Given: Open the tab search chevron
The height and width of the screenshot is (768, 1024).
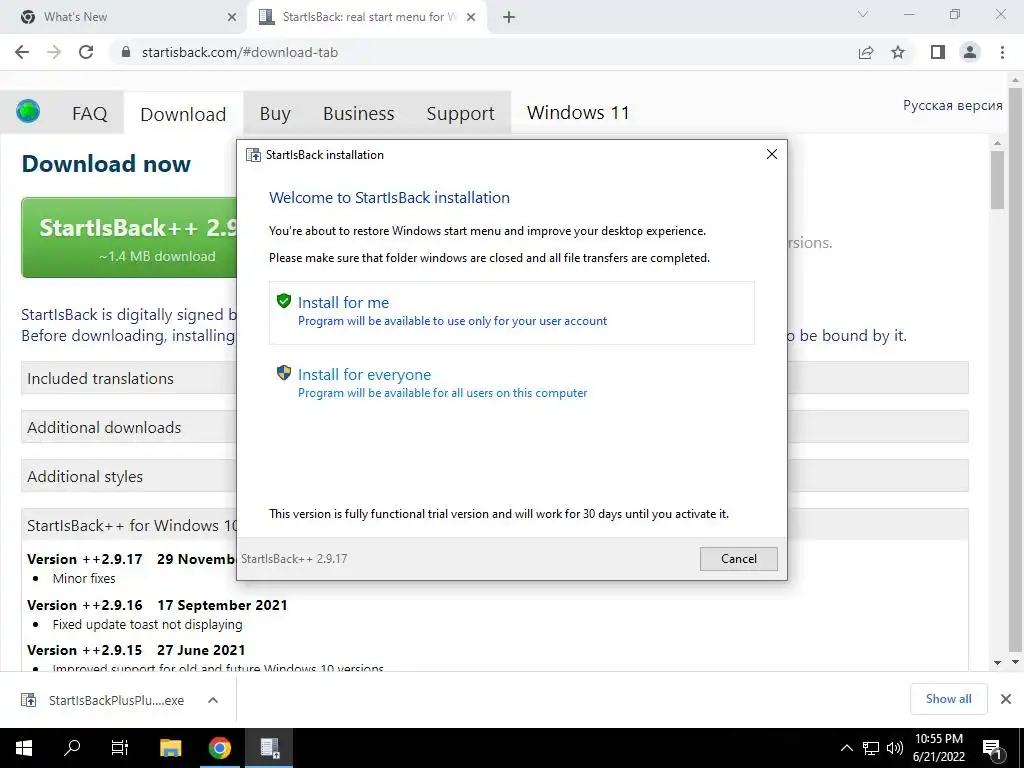Looking at the screenshot, I should pyautogui.click(x=863, y=14).
